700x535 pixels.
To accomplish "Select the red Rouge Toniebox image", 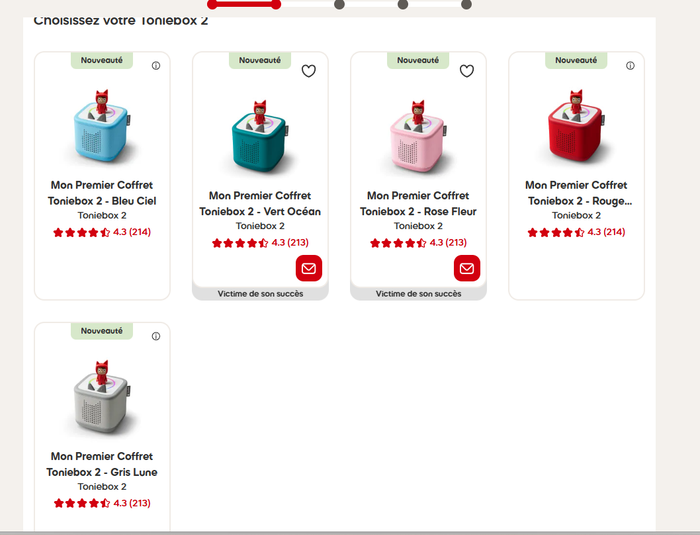I will click(x=576, y=126).
